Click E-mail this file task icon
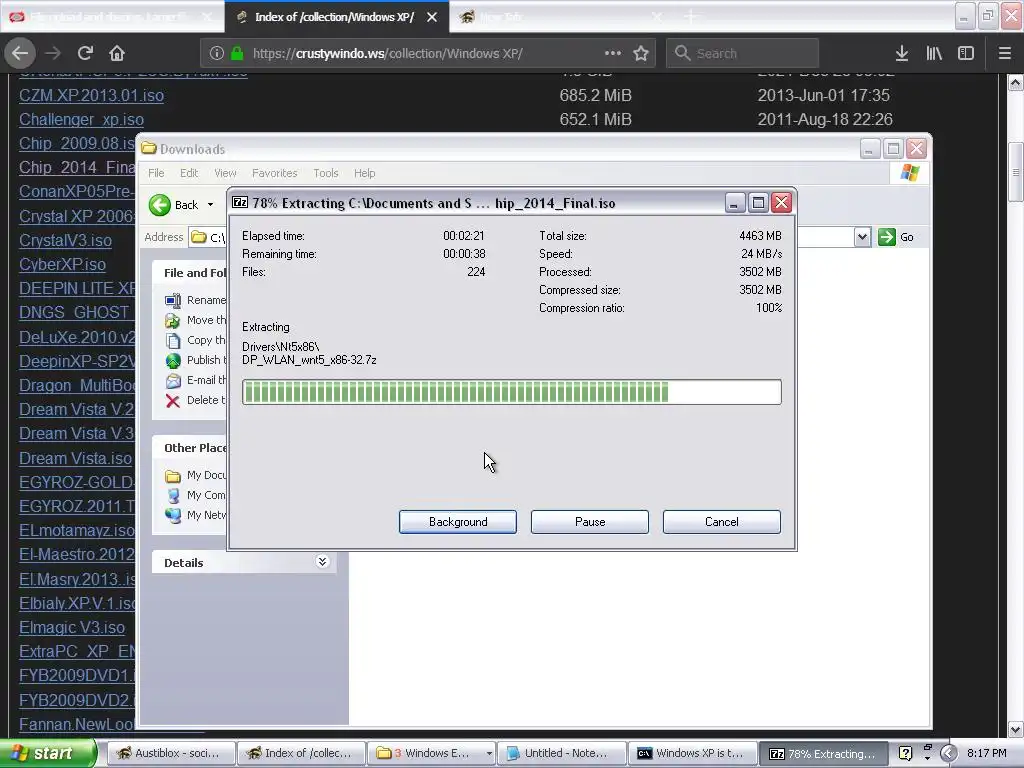The width and height of the screenshot is (1024, 768). click(172, 381)
